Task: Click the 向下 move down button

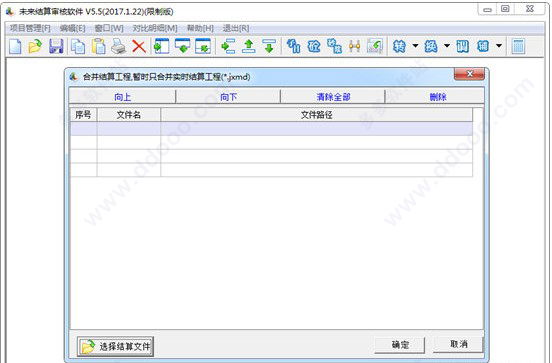Action: click(228, 96)
